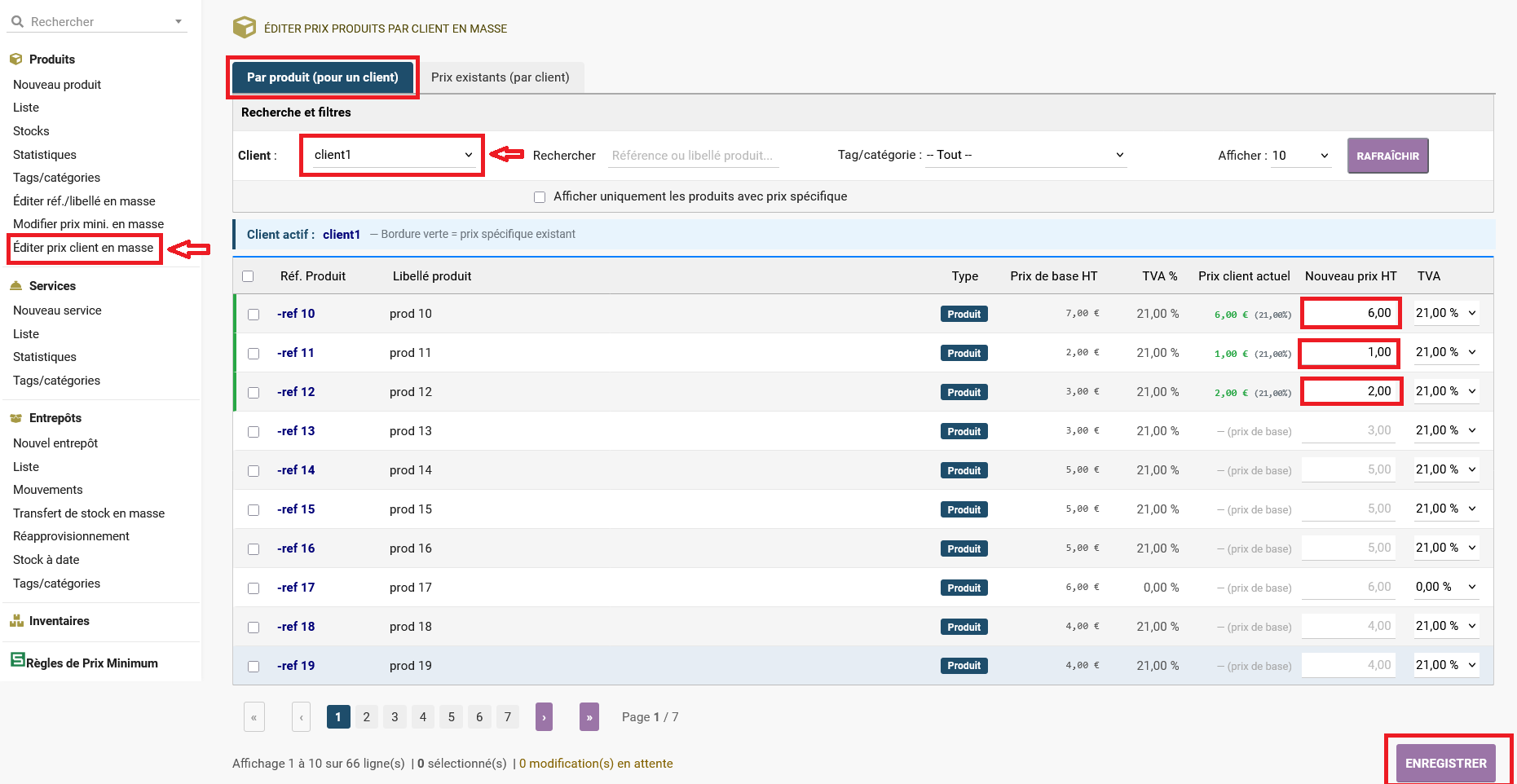The height and width of the screenshot is (784, 1517).
Task: Click the Inventaires icon in sidebar
Action: [15, 621]
